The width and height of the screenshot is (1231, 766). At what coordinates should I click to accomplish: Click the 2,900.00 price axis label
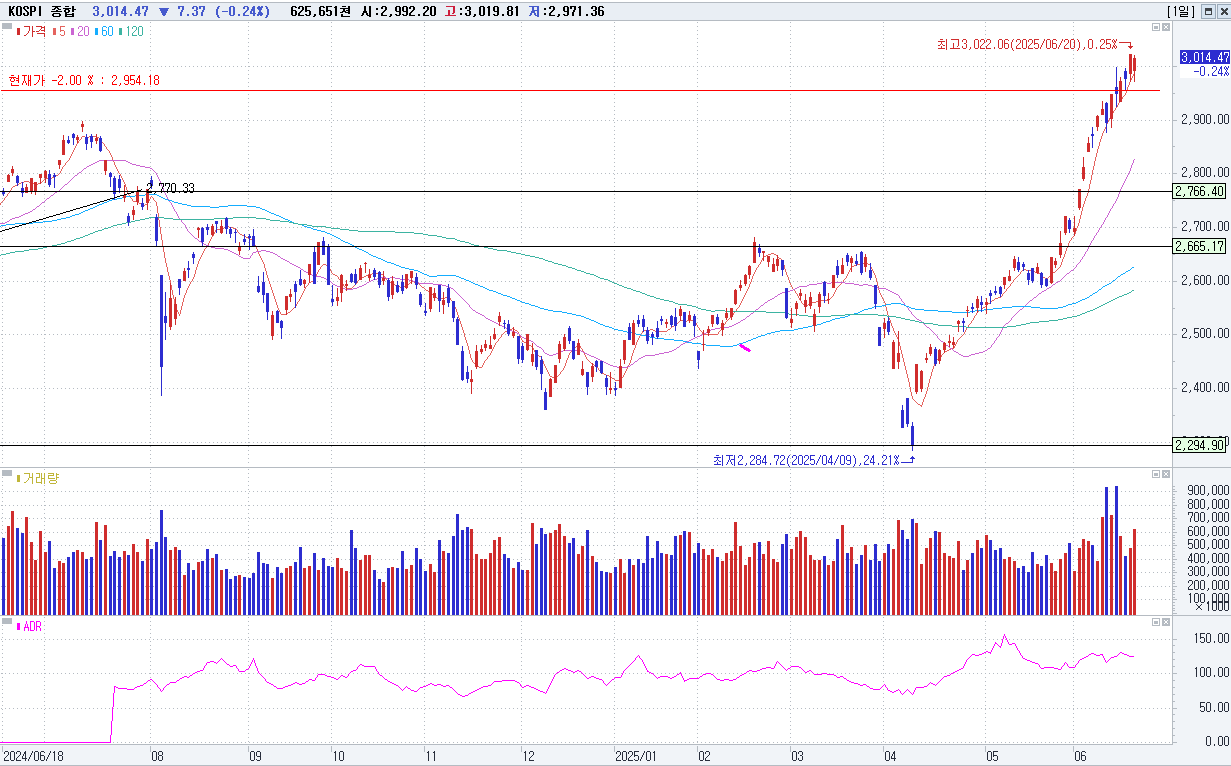pyautogui.click(x=1205, y=119)
